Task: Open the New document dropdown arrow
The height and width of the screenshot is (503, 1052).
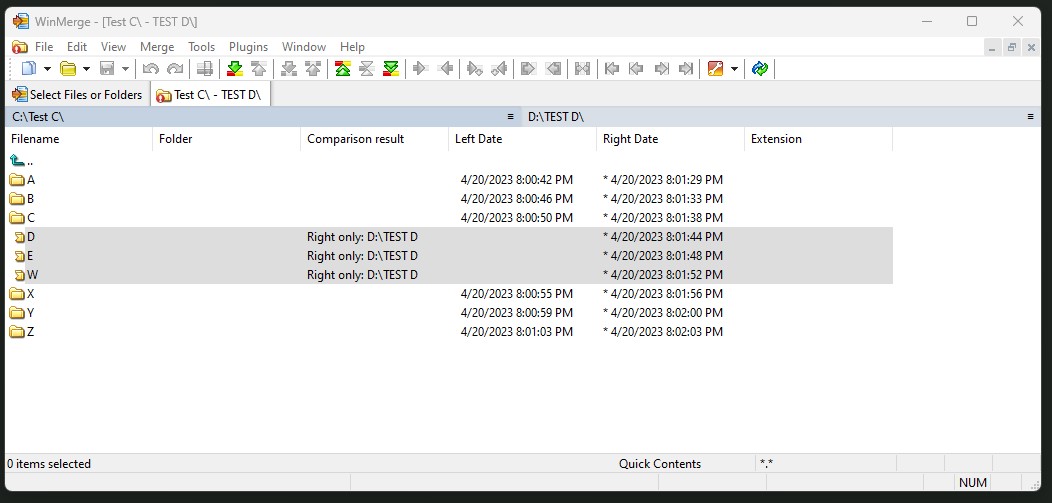Action: click(47, 68)
